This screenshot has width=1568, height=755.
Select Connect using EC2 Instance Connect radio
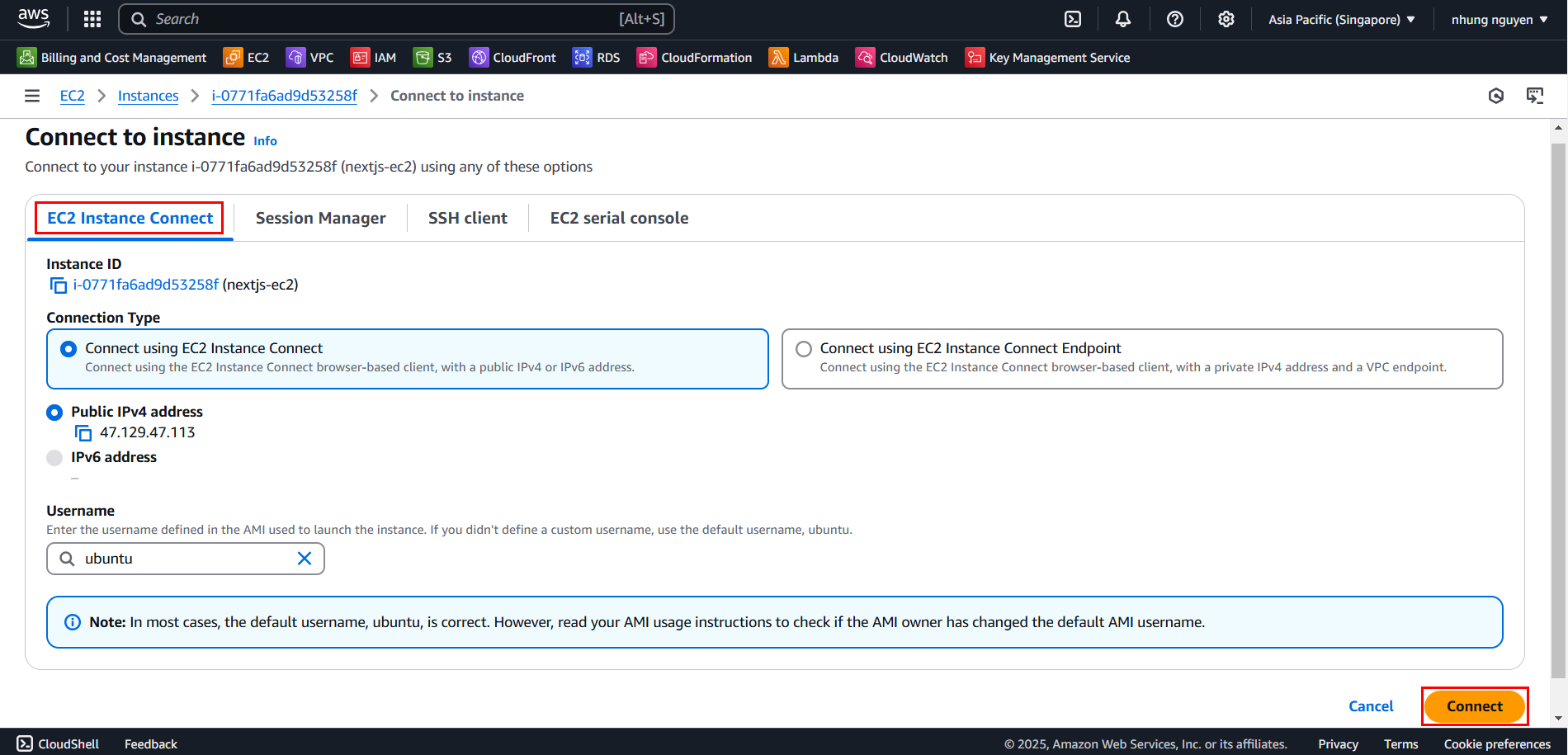coord(68,349)
